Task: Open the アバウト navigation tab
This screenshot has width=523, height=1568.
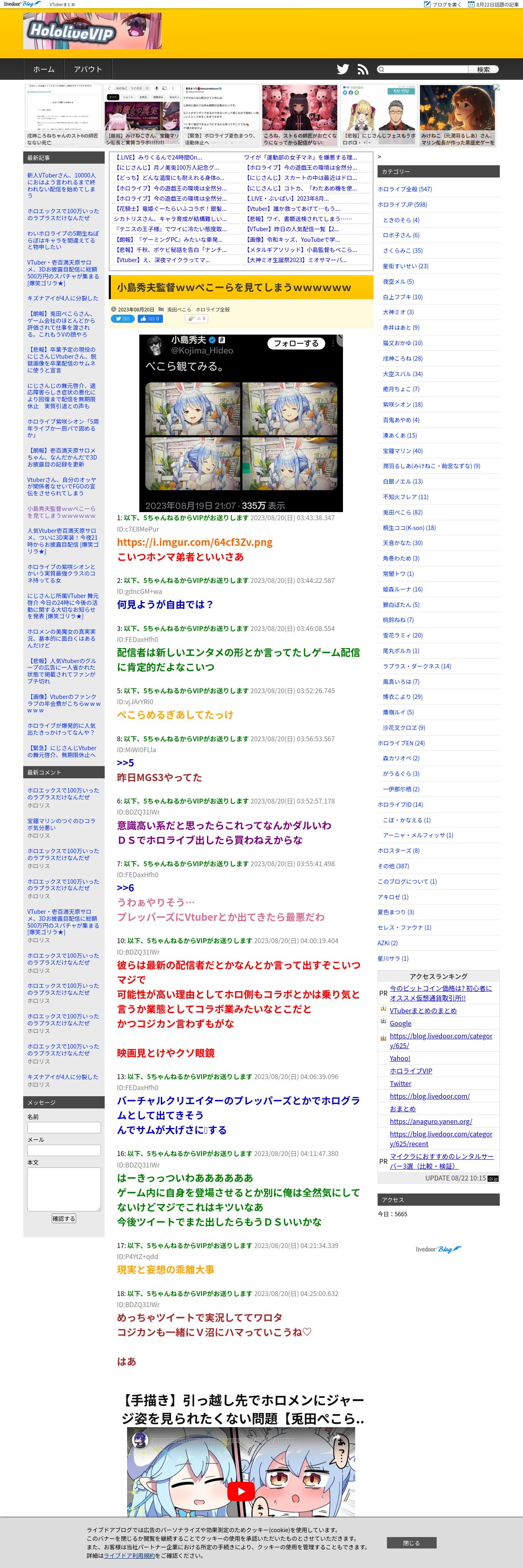Action: 88,69
